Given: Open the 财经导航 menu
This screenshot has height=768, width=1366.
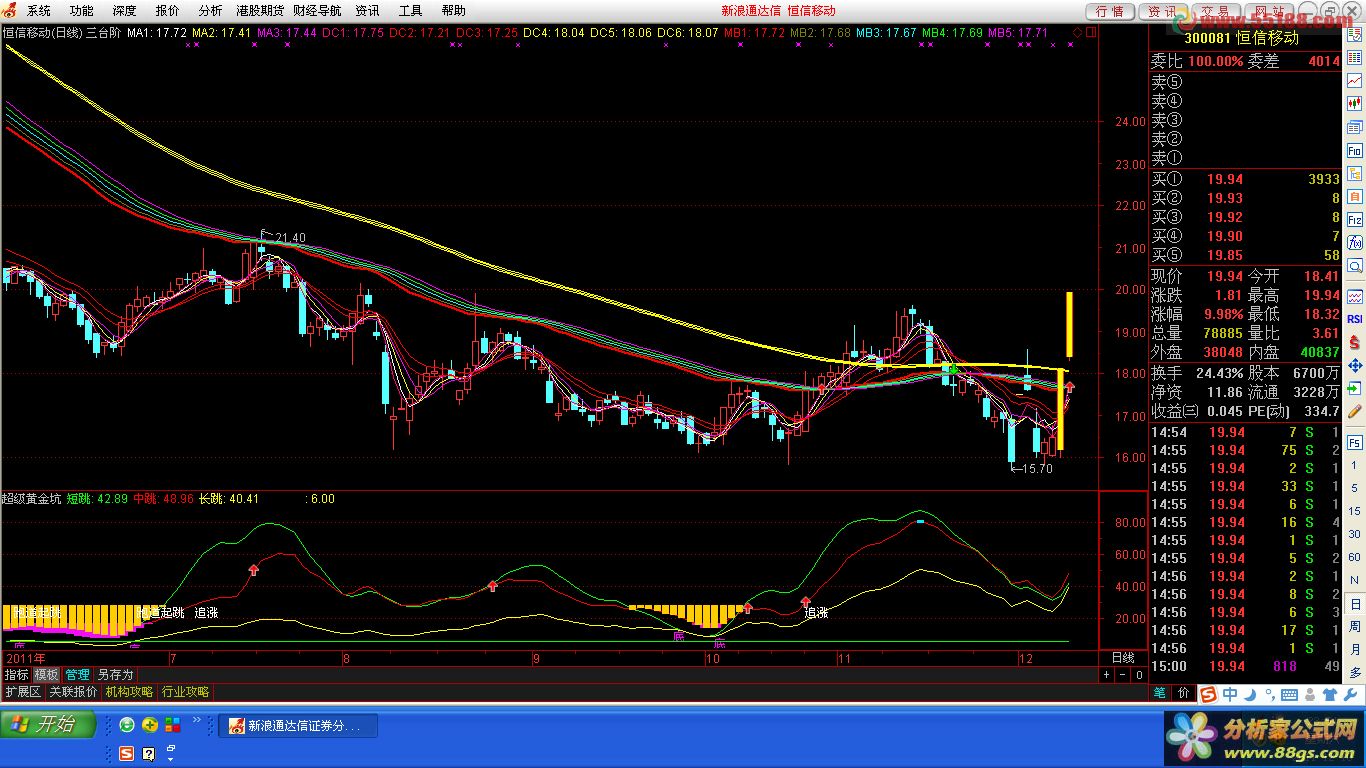Looking at the screenshot, I should 317,11.
